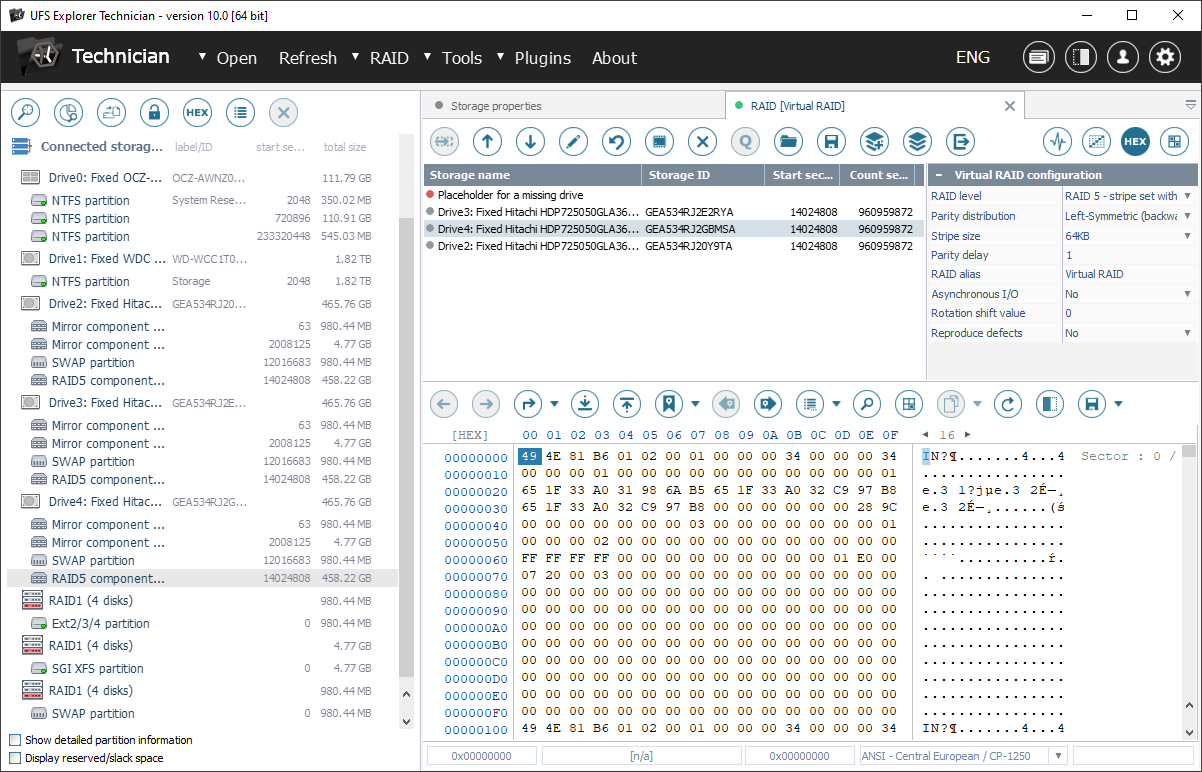Click the ENG language button
This screenshot has width=1202, height=772.
[x=973, y=58]
